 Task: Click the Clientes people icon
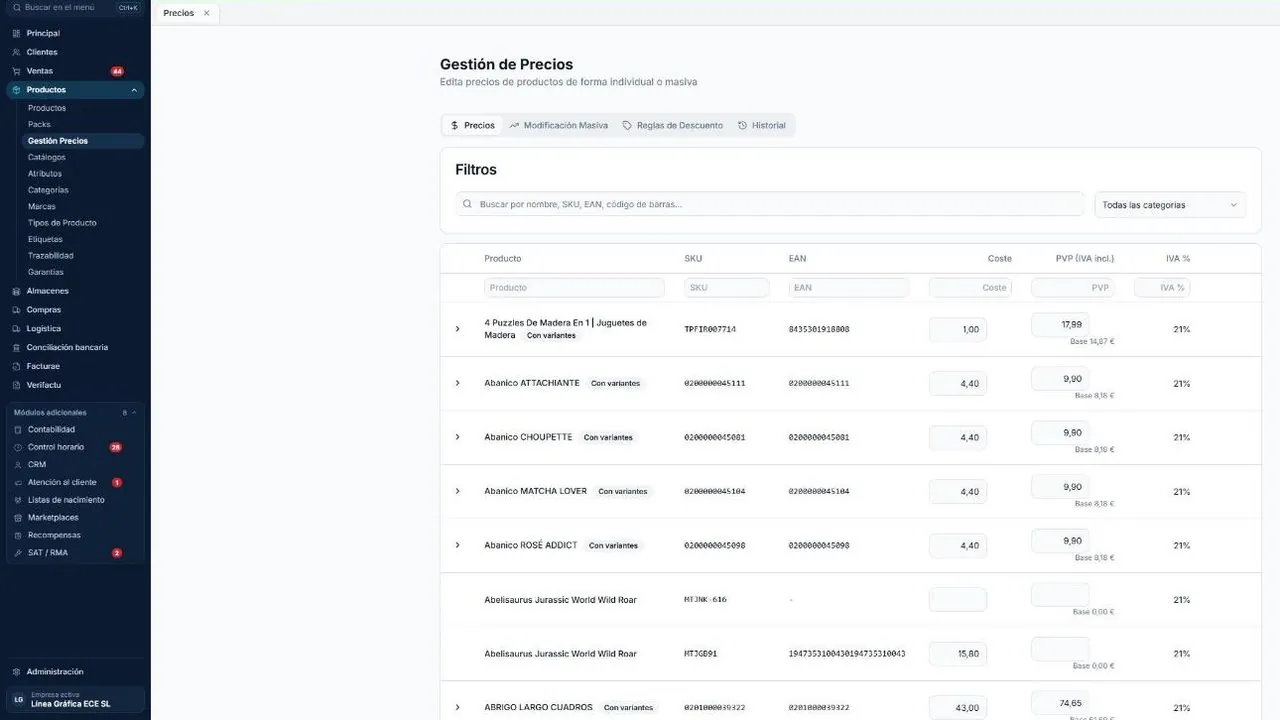click(x=16, y=52)
